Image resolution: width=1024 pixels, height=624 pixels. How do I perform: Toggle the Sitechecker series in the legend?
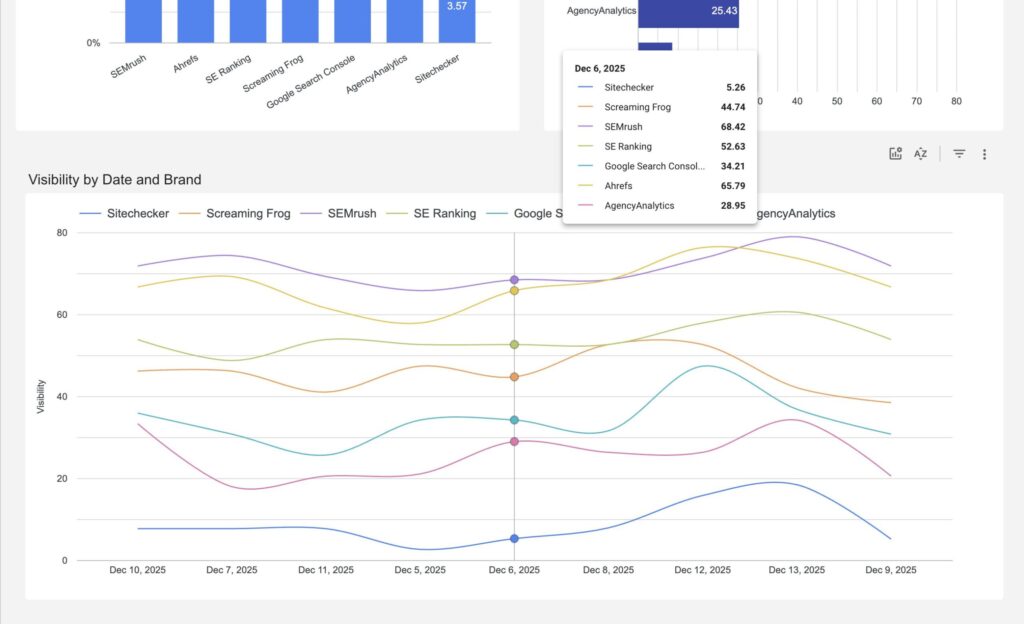tap(140, 213)
